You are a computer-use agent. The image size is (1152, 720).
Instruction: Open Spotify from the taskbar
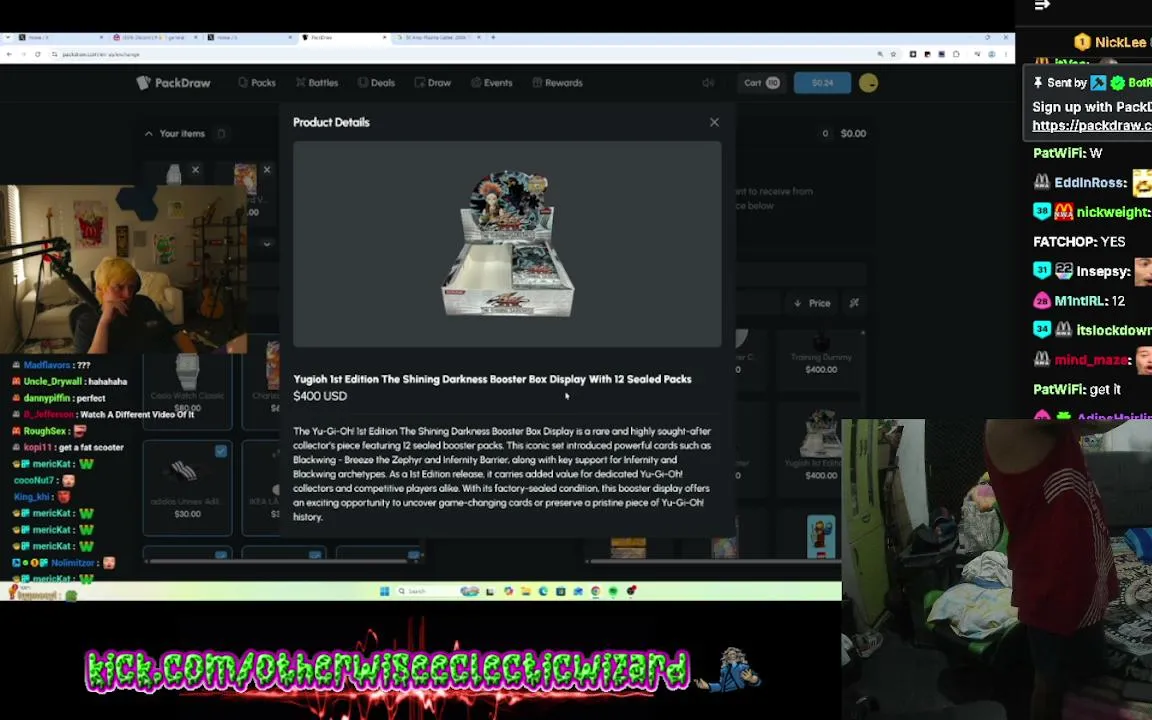point(613,591)
